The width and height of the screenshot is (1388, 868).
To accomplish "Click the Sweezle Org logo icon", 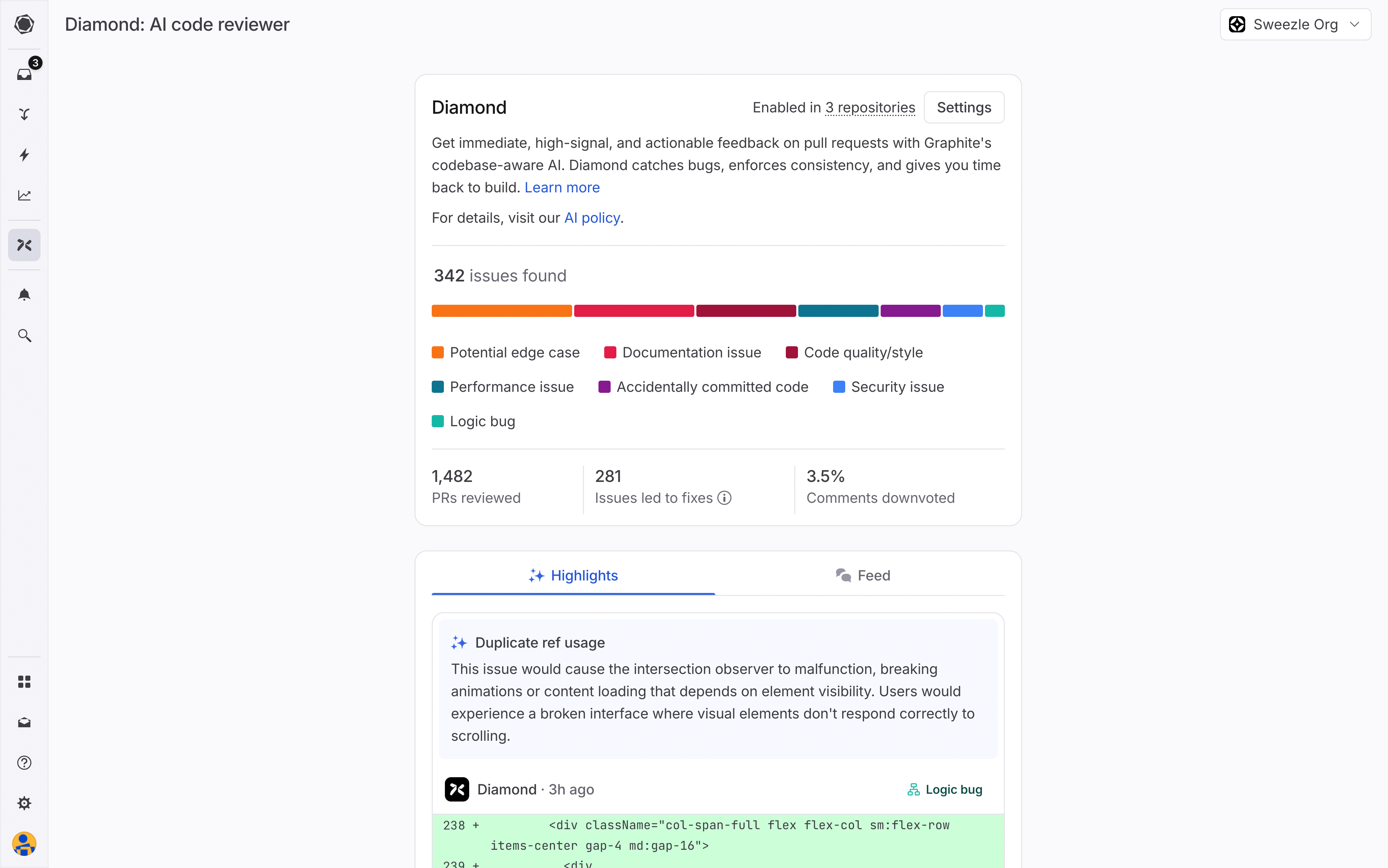I will (x=1237, y=24).
